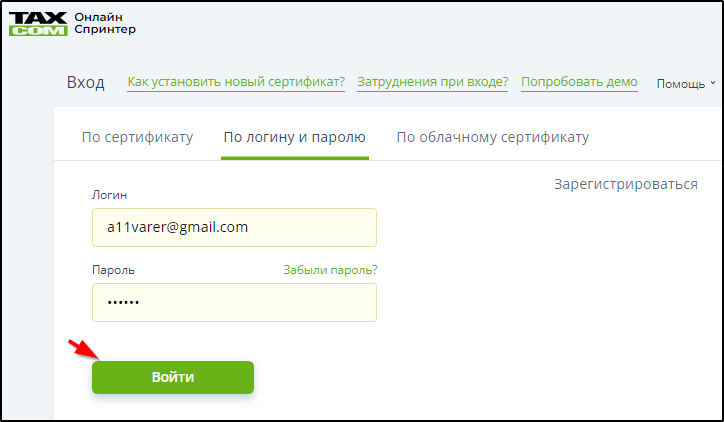Switch to the По сертификату tab

tap(137, 137)
